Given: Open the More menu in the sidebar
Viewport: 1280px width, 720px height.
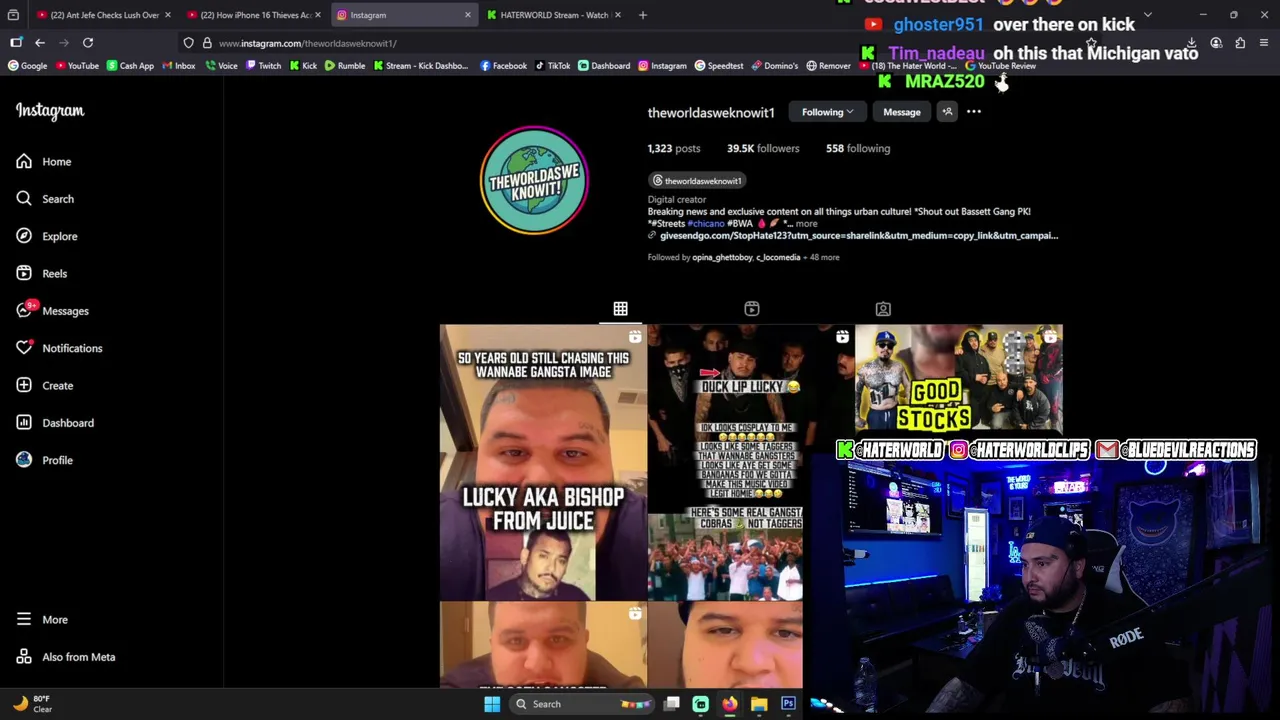Looking at the screenshot, I should click(x=42, y=620).
